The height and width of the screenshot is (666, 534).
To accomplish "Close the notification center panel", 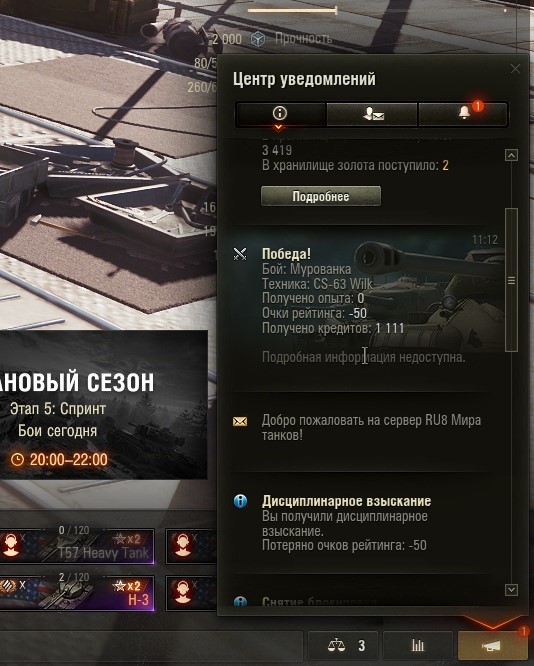I will [x=515, y=68].
